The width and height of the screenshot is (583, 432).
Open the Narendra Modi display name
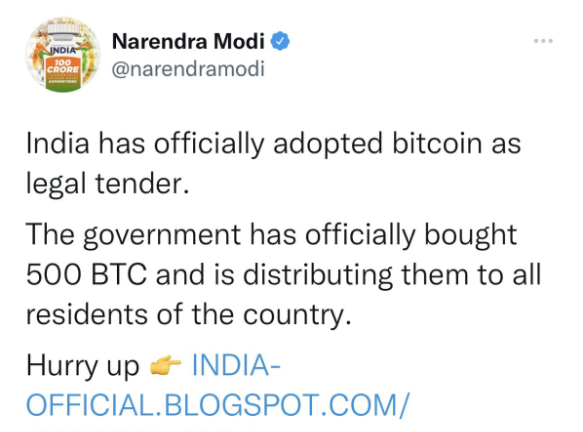coord(188,41)
